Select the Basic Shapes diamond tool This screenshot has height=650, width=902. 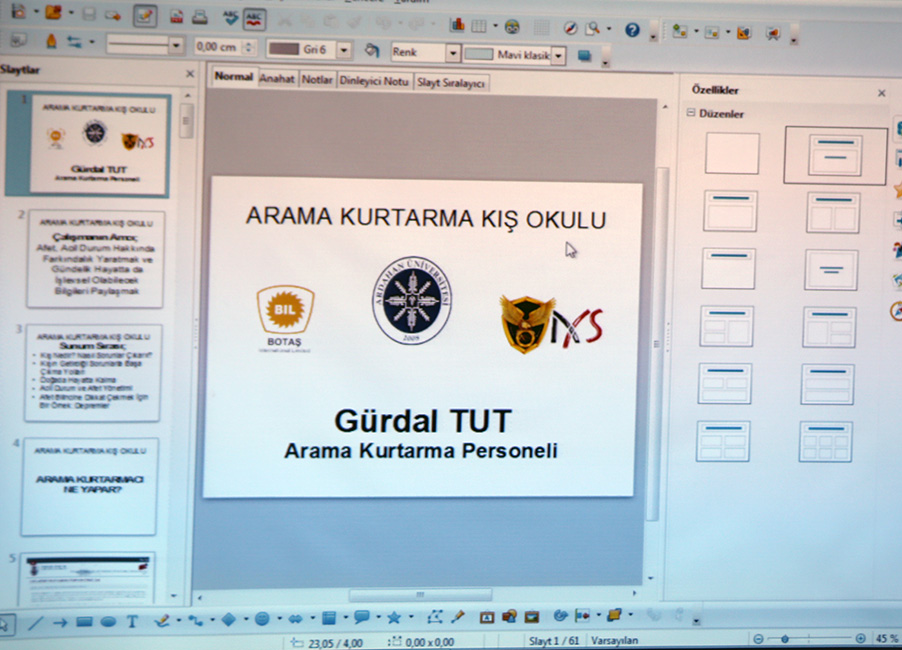228,619
